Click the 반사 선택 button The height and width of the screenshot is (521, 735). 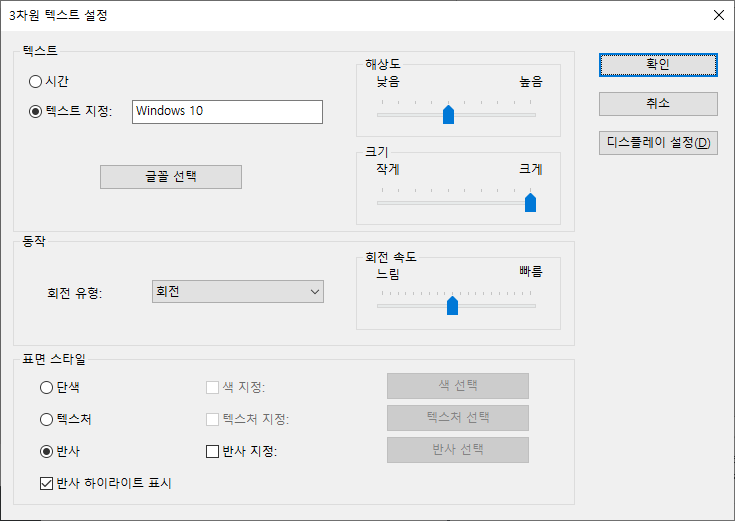click(458, 450)
